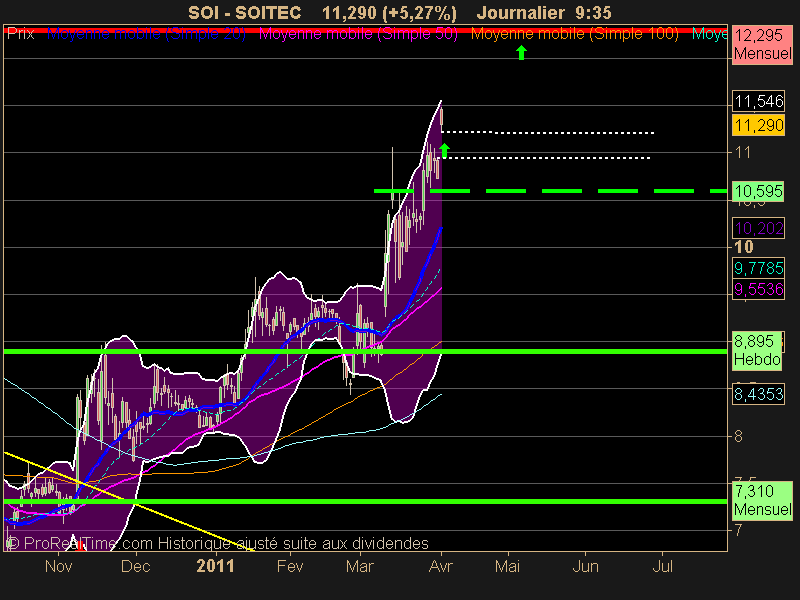Viewport: 800px width, 600px height.
Task: Click the green up arrow under the Simple 100 legend
Action: pyautogui.click(x=521, y=53)
